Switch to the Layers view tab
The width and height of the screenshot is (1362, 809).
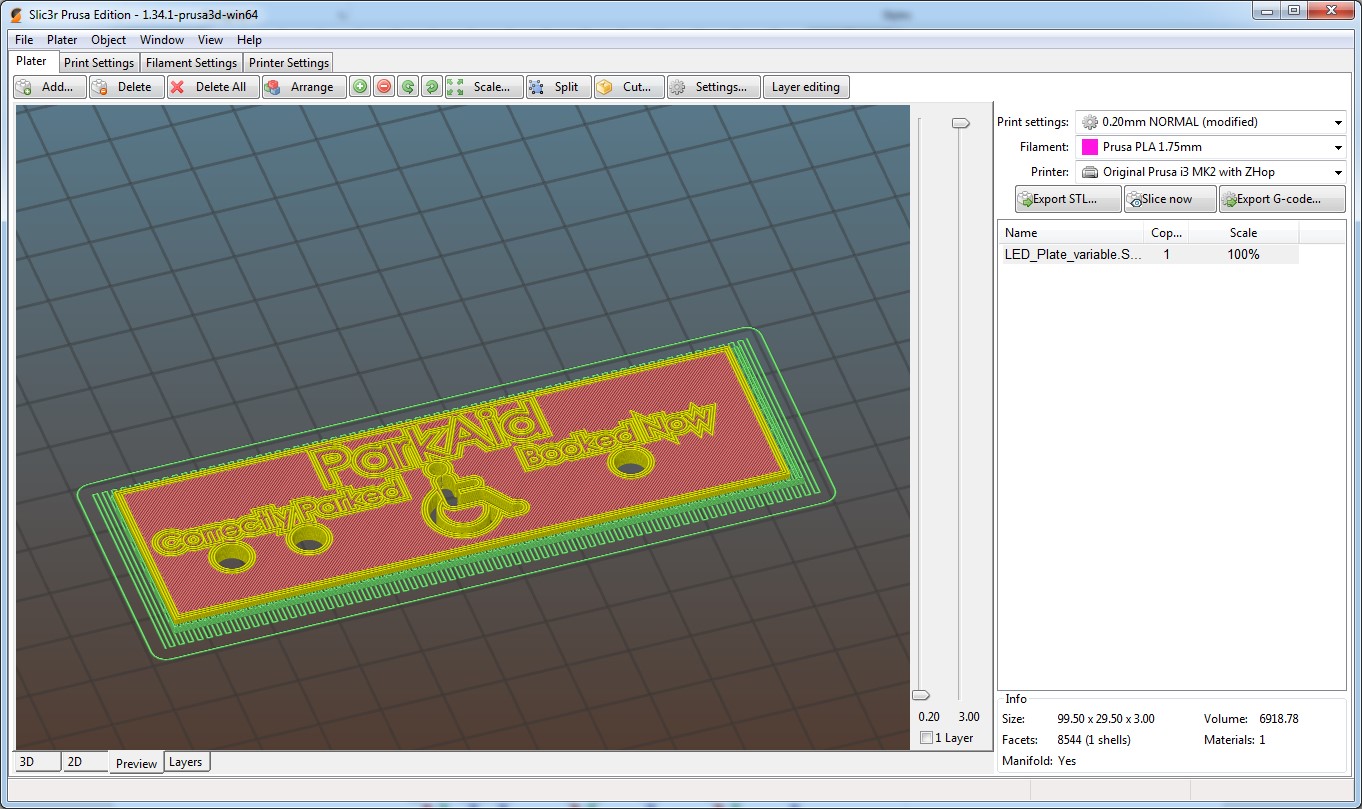coord(185,762)
